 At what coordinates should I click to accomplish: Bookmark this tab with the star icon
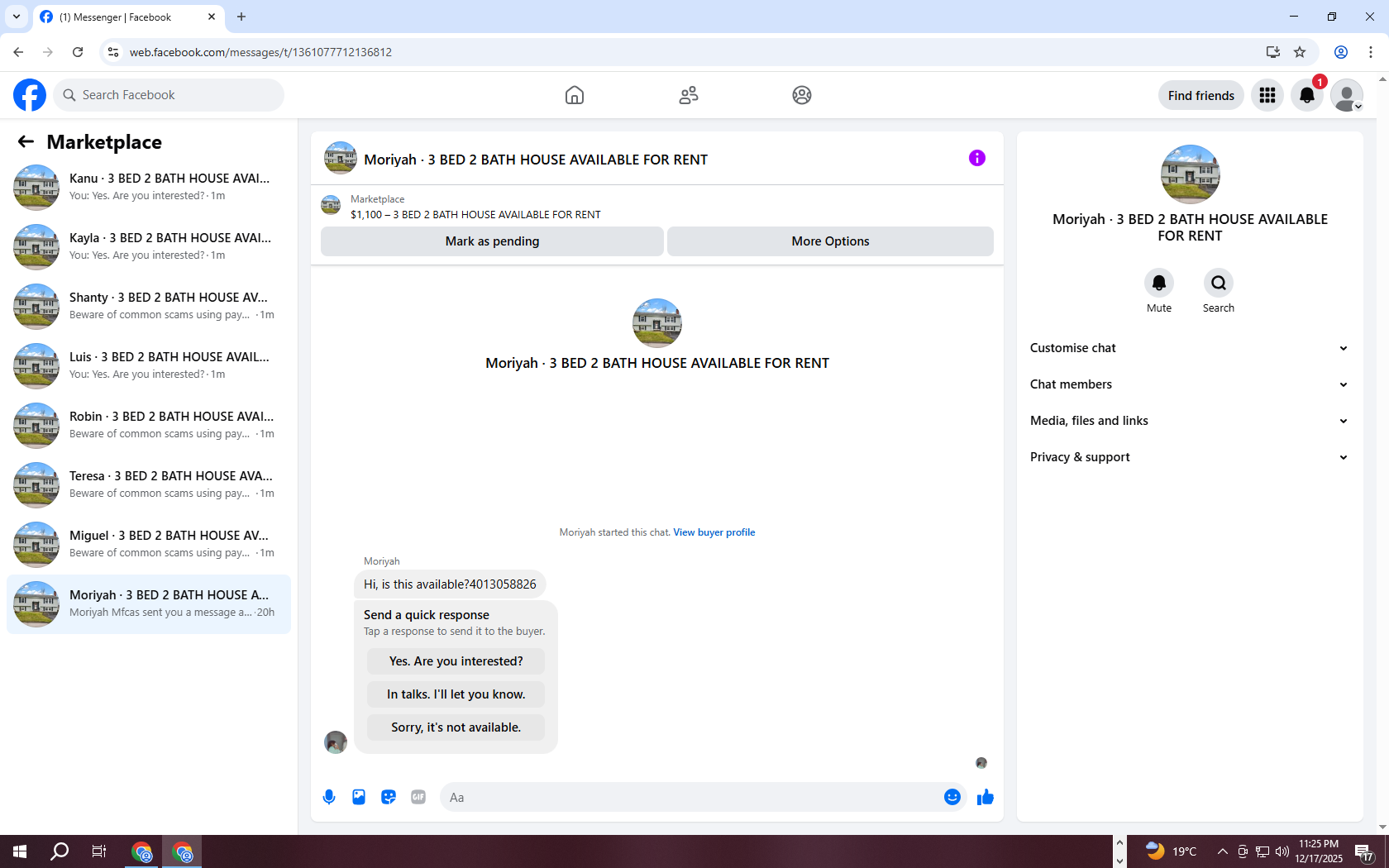point(1300,52)
